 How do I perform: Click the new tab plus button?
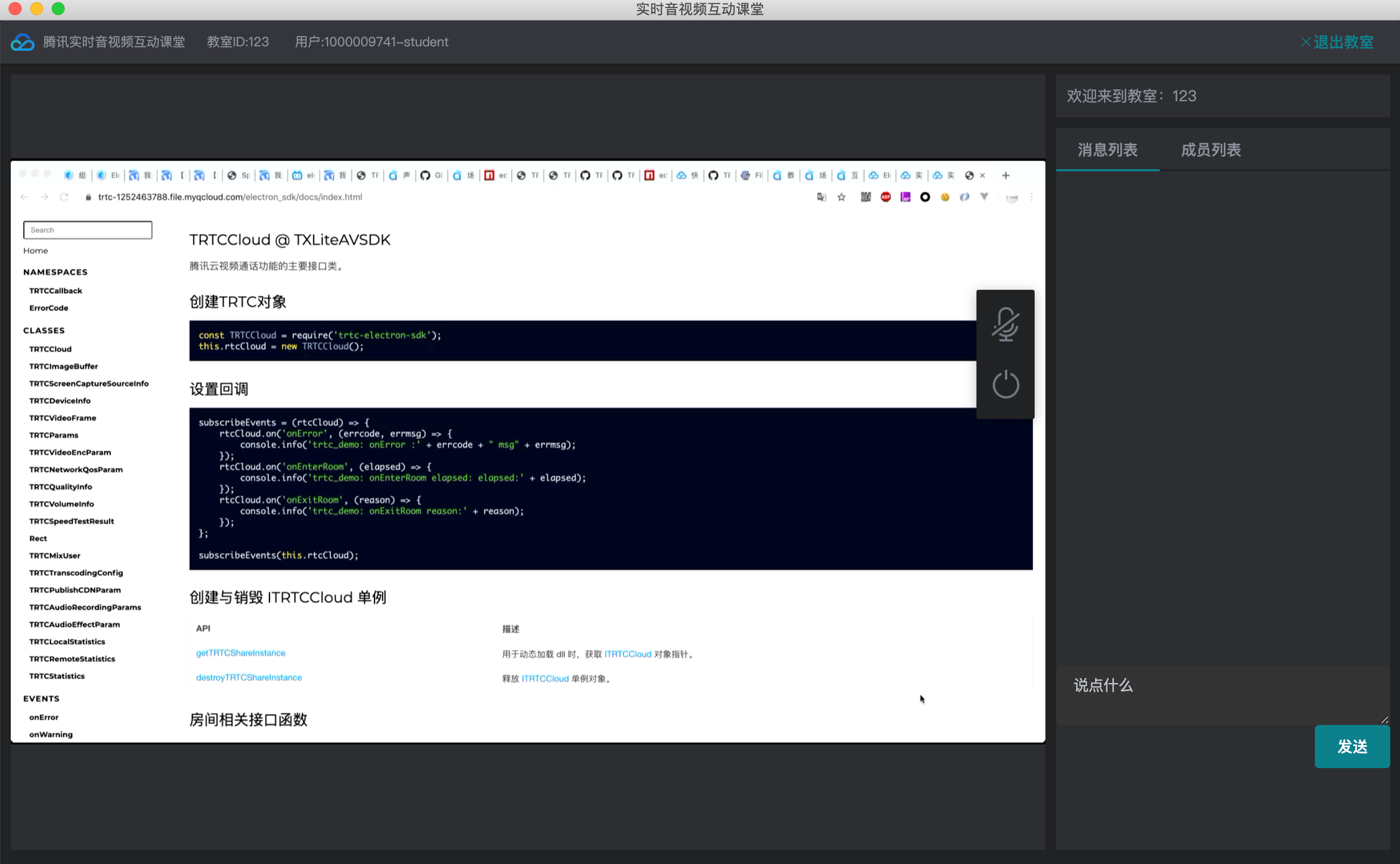[x=1006, y=176]
